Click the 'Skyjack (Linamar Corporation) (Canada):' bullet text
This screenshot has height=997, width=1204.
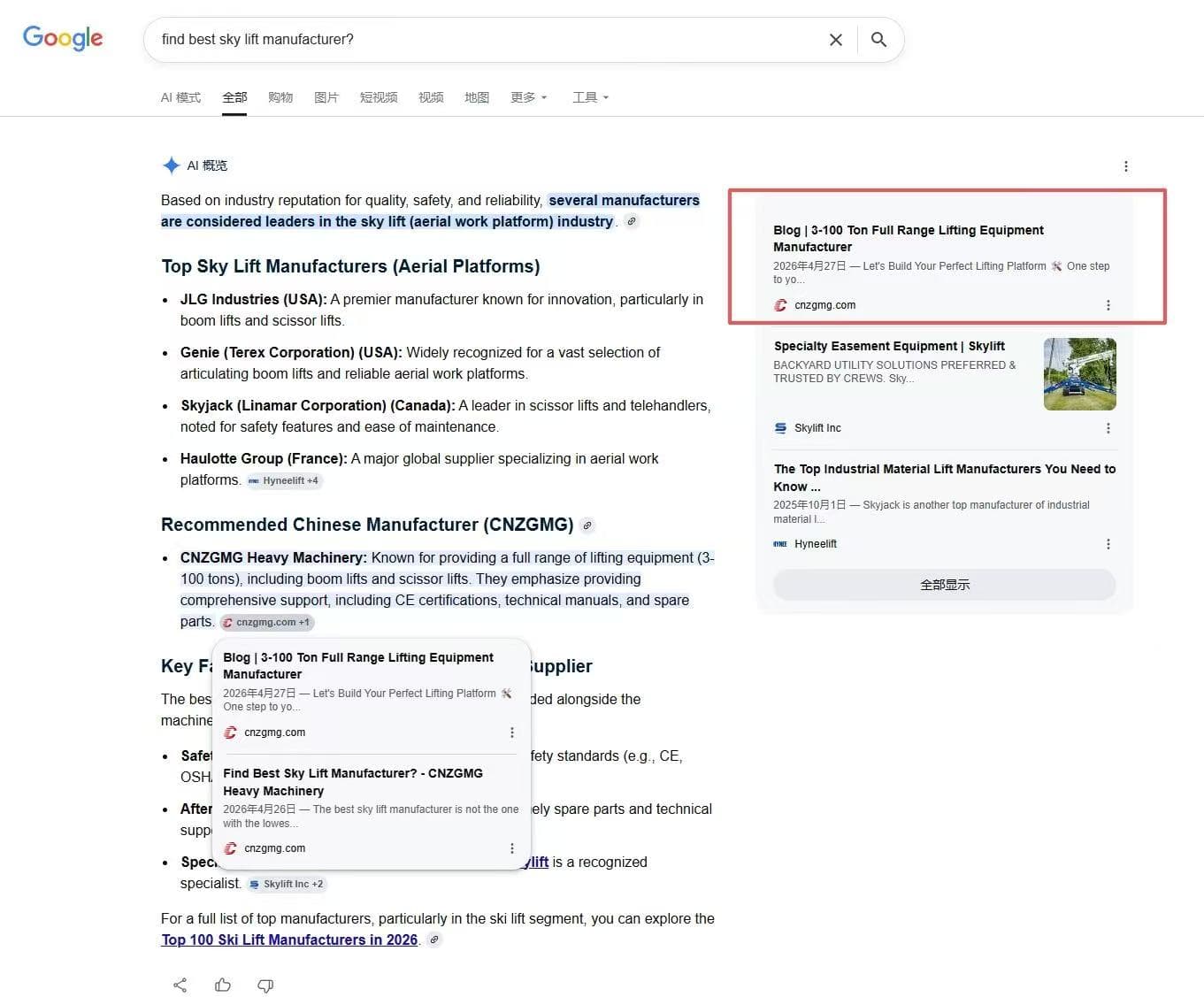pos(318,405)
